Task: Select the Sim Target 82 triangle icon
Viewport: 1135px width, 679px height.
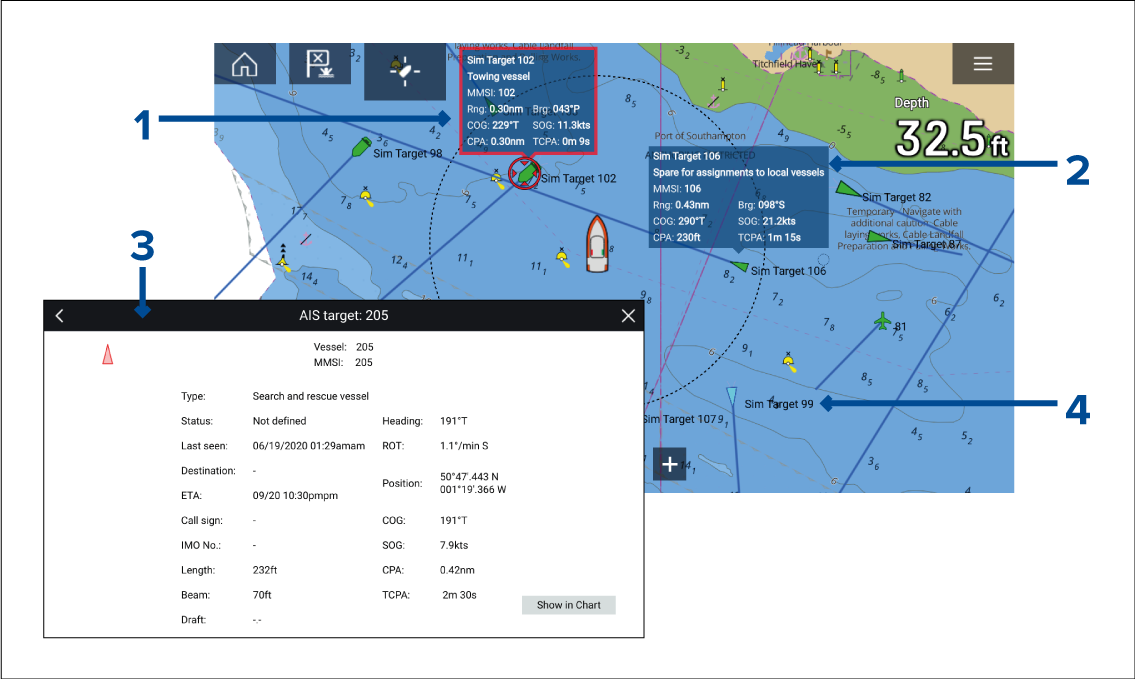Action: point(847,189)
